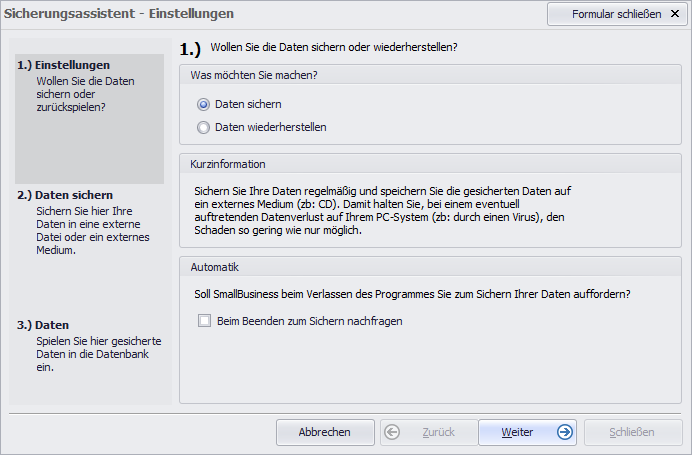Click the Zurück button
This screenshot has width=692, height=455.
tap(429, 432)
